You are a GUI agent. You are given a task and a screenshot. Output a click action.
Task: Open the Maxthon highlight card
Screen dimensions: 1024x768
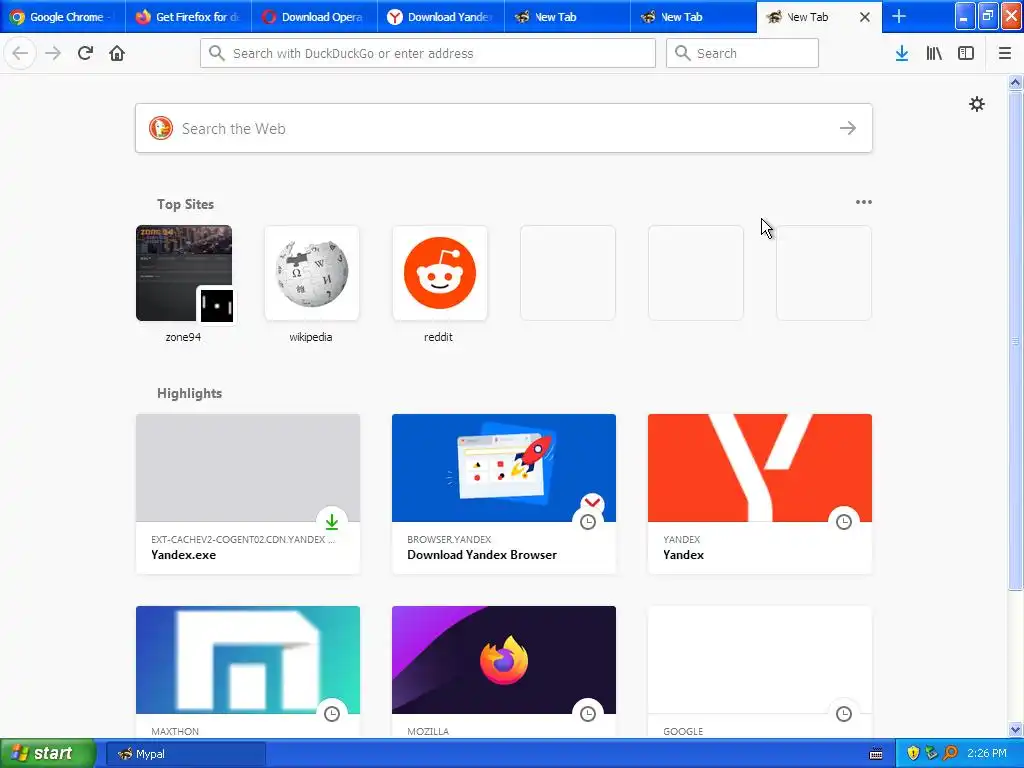click(248, 672)
